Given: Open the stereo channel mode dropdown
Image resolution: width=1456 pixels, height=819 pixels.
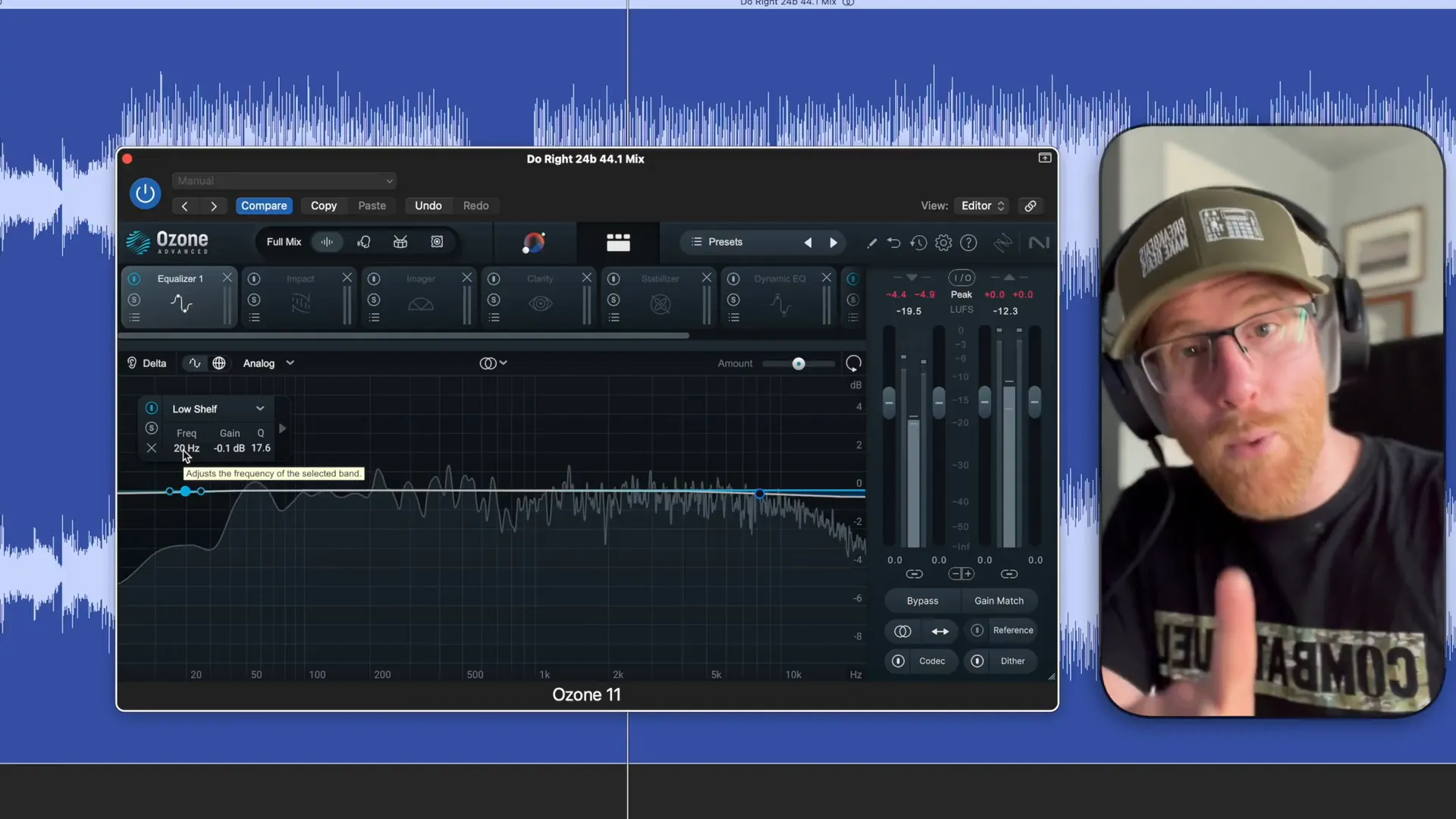Looking at the screenshot, I should coord(493,363).
